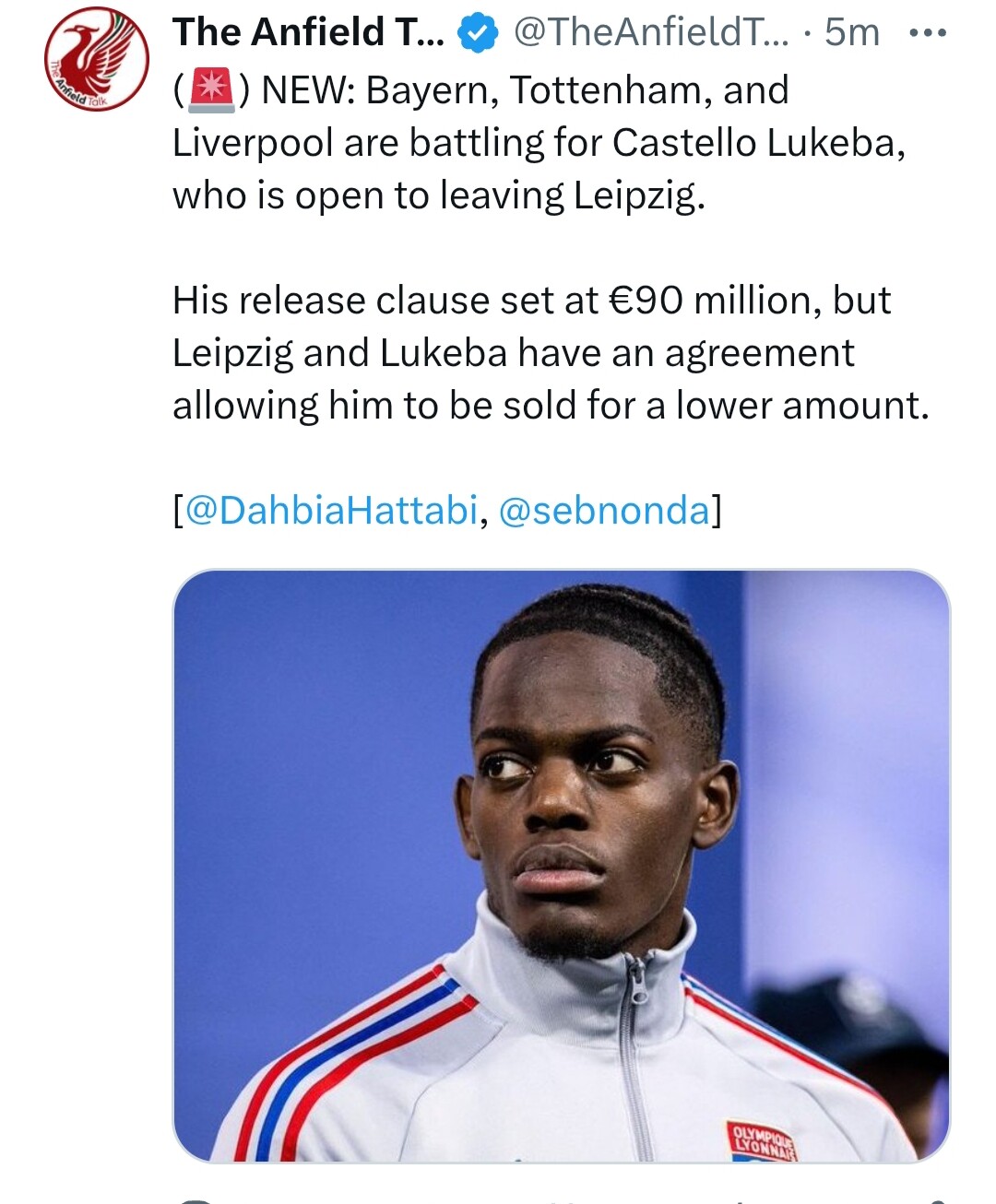Click the @TheAnfieldT... handle

650,33
